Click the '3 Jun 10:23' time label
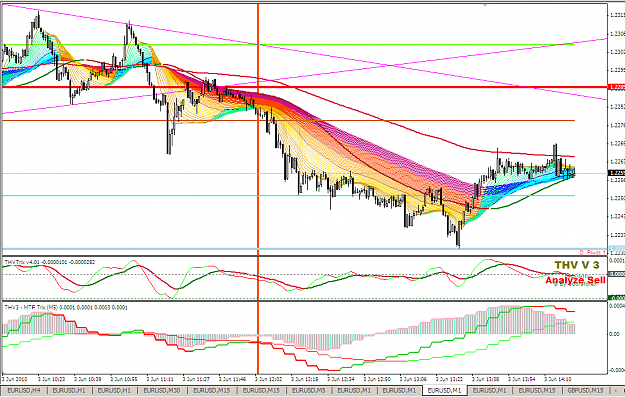 pyautogui.click(x=51, y=379)
